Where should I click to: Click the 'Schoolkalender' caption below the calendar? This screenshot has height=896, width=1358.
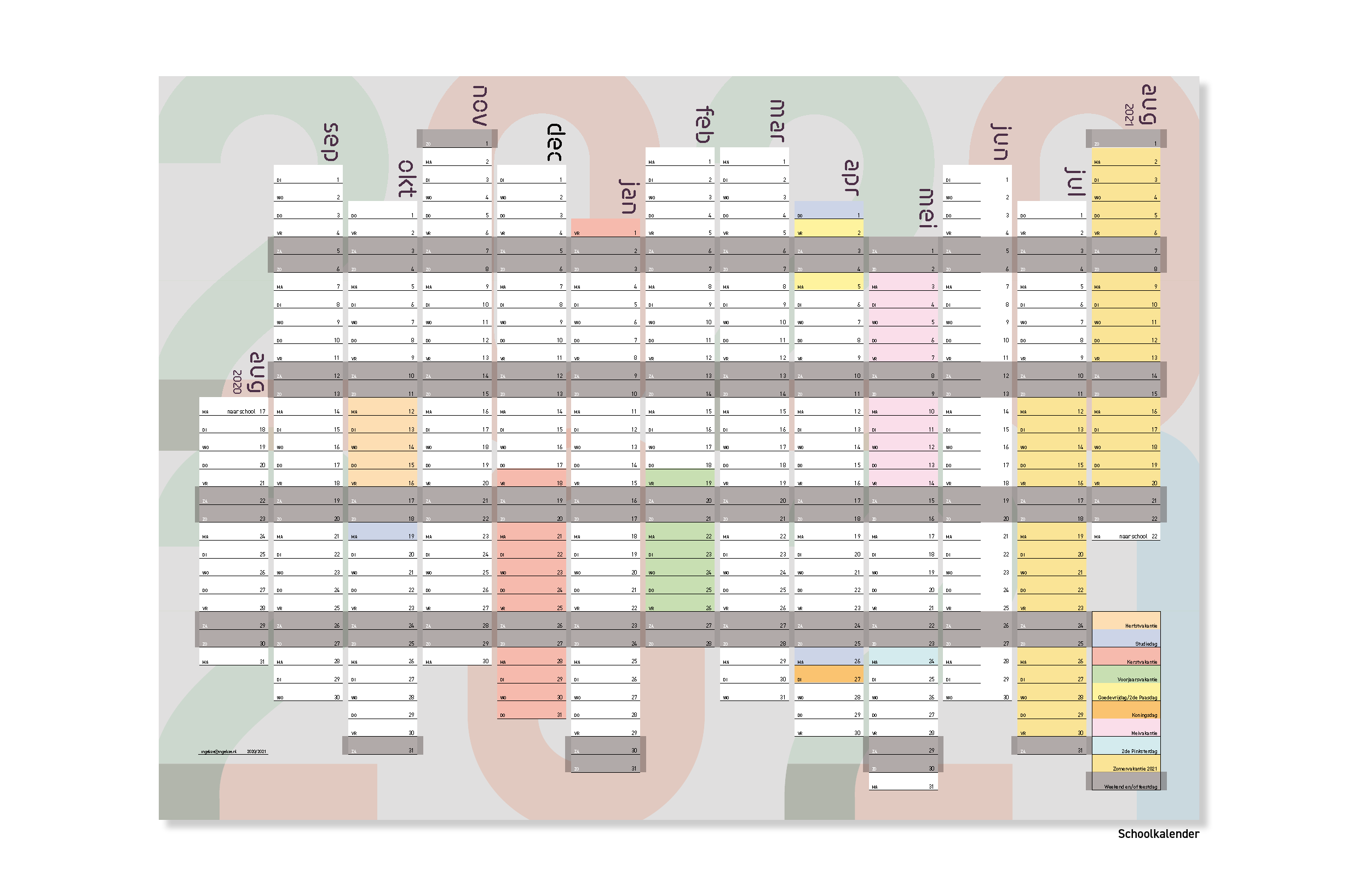[1158, 834]
